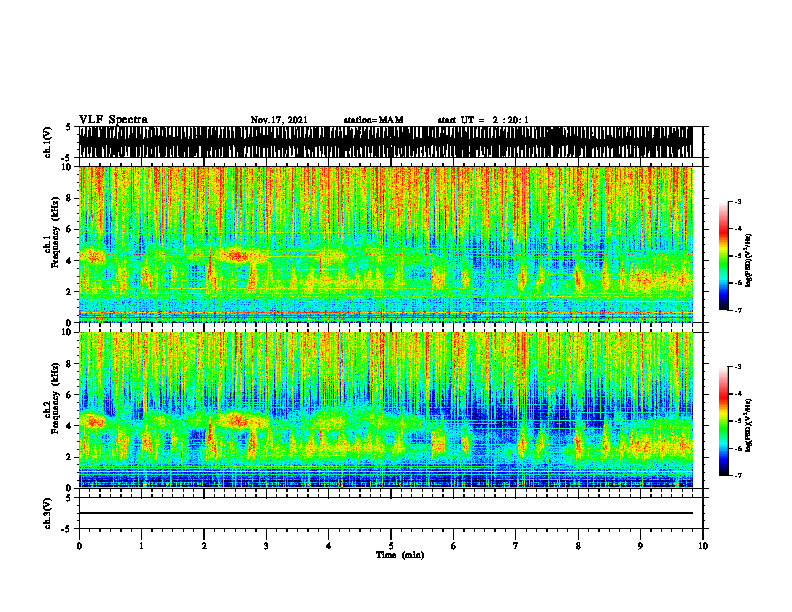Click the time axis tick label '9'

640,546
